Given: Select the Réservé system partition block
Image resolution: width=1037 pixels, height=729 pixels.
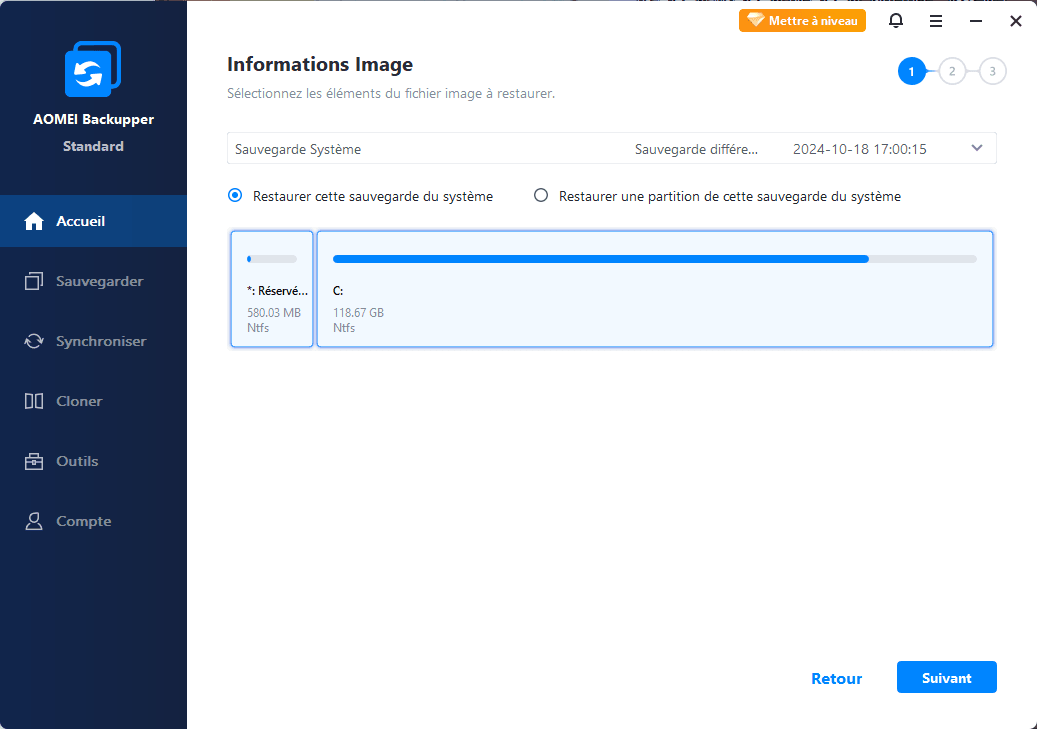Looking at the screenshot, I should tap(272, 288).
